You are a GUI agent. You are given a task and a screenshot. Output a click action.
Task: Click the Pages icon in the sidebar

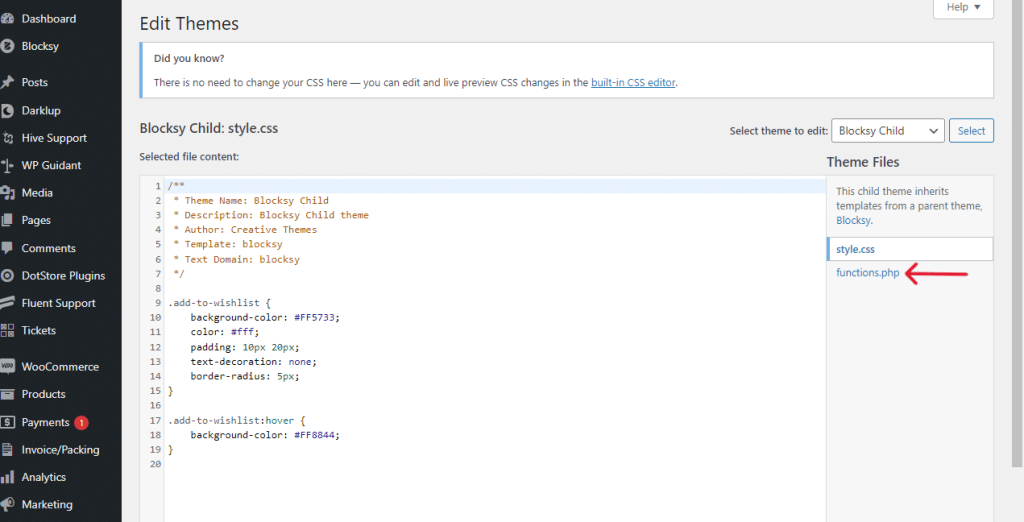pyautogui.click(x=7, y=220)
